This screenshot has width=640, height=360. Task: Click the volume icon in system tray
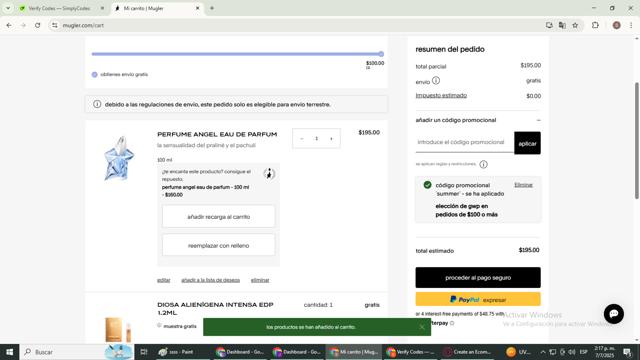pyautogui.click(x=572, y=352)
